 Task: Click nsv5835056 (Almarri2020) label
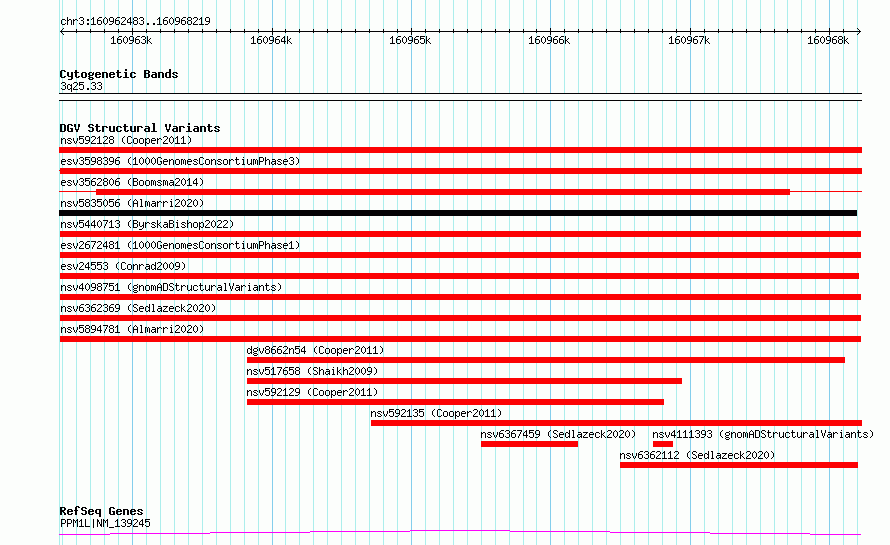[x=132, y=203]
